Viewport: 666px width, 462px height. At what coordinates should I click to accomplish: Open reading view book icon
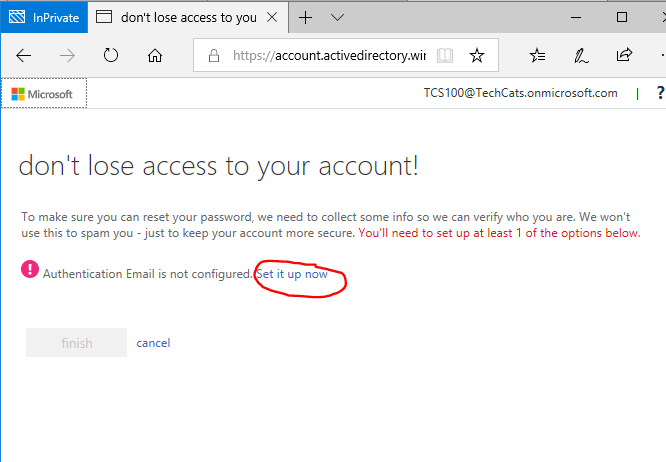click(445, 55)
